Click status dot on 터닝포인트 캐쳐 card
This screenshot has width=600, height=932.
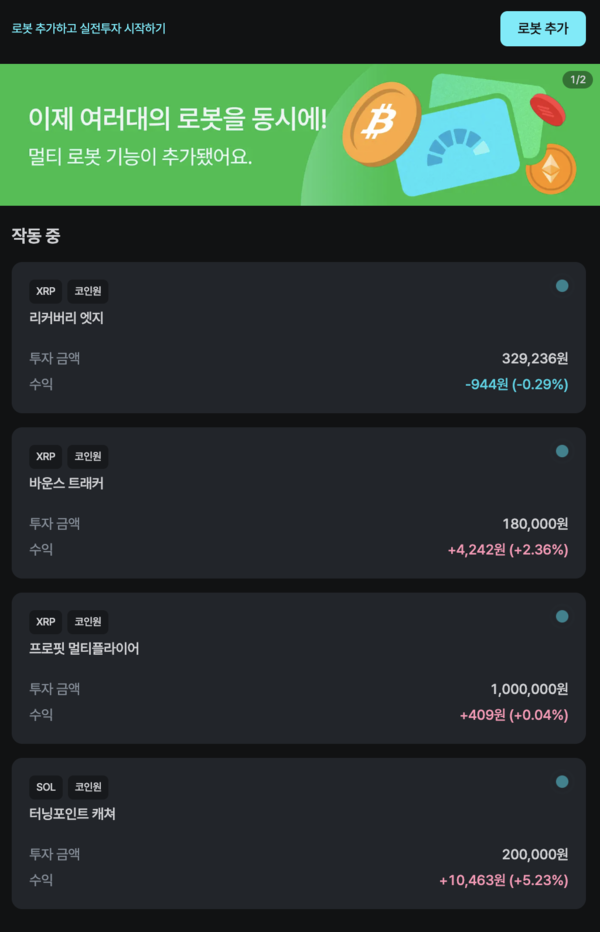(x=562, y=782)
